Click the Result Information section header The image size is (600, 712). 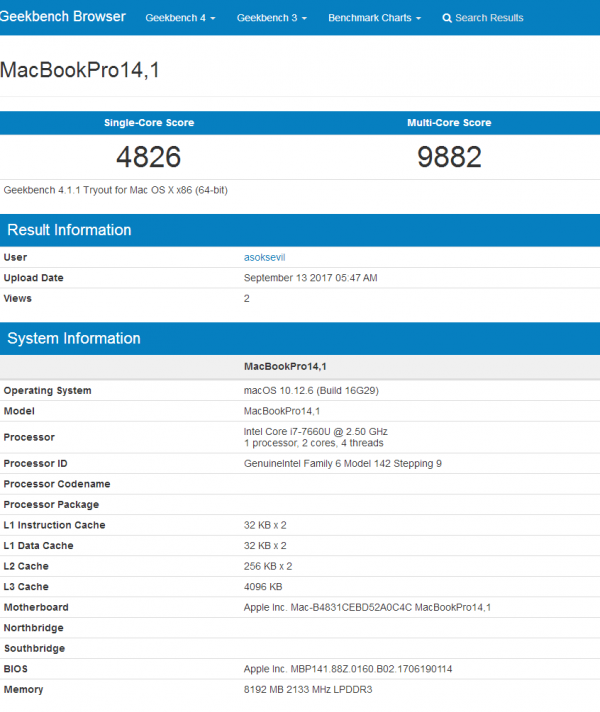coord(300,230)
